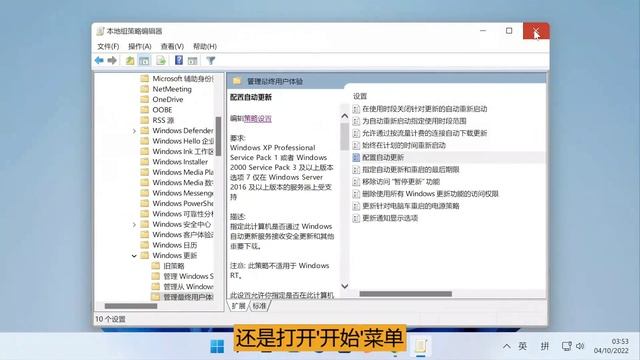Open the 查看(V) menu
Image resolution: width=640 pixels, height=360 pixels.
coord(172,46)
